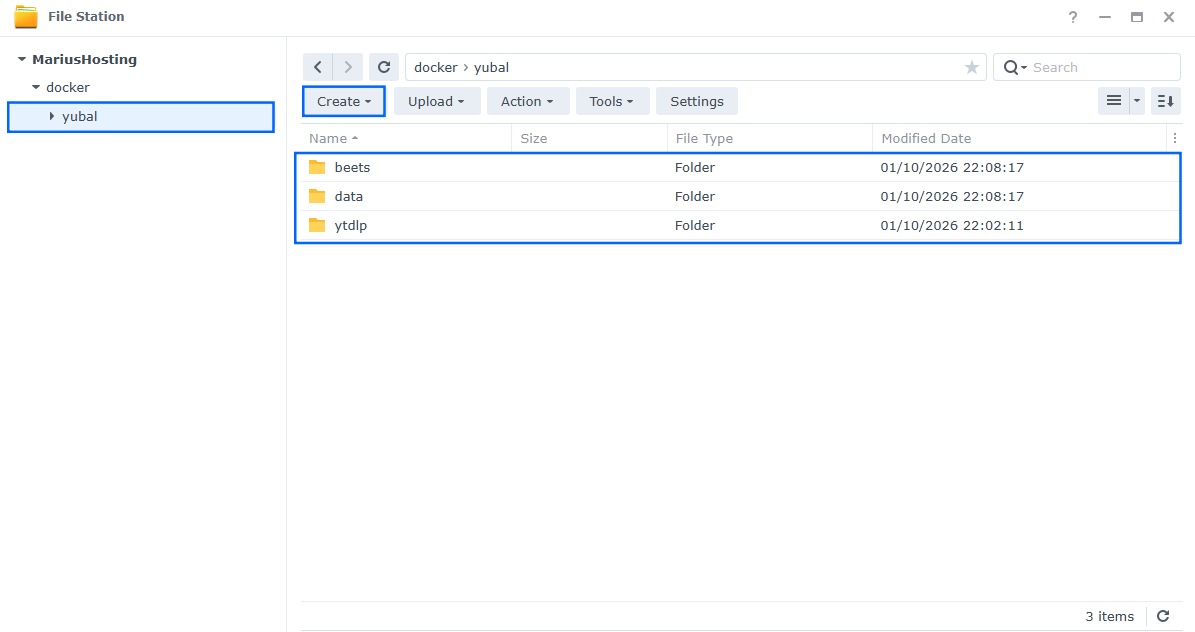
Task: Open the Action menu
Action: [x=528, y=101]
